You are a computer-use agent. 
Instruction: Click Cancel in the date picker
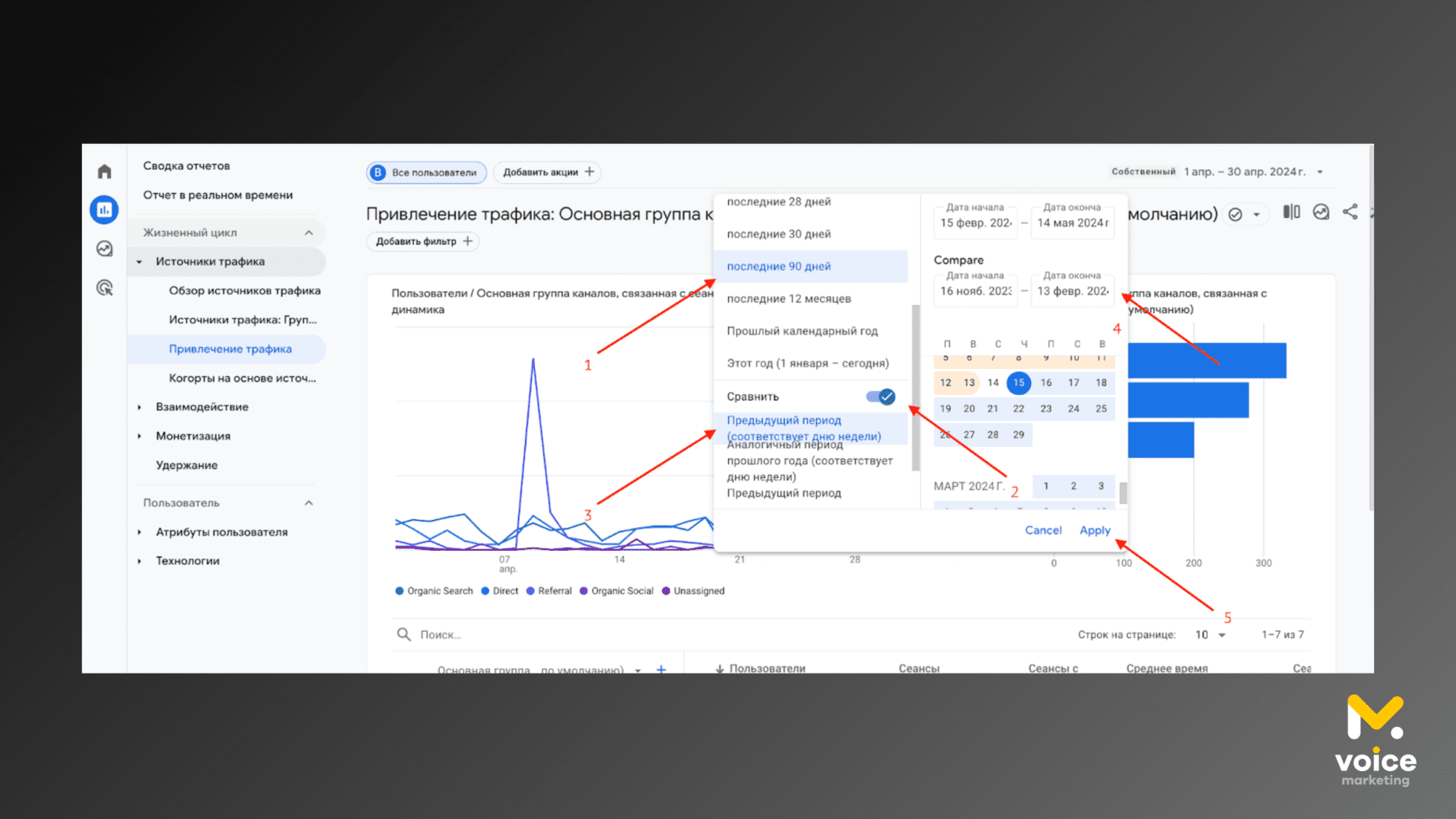[x=1043, y=530]
